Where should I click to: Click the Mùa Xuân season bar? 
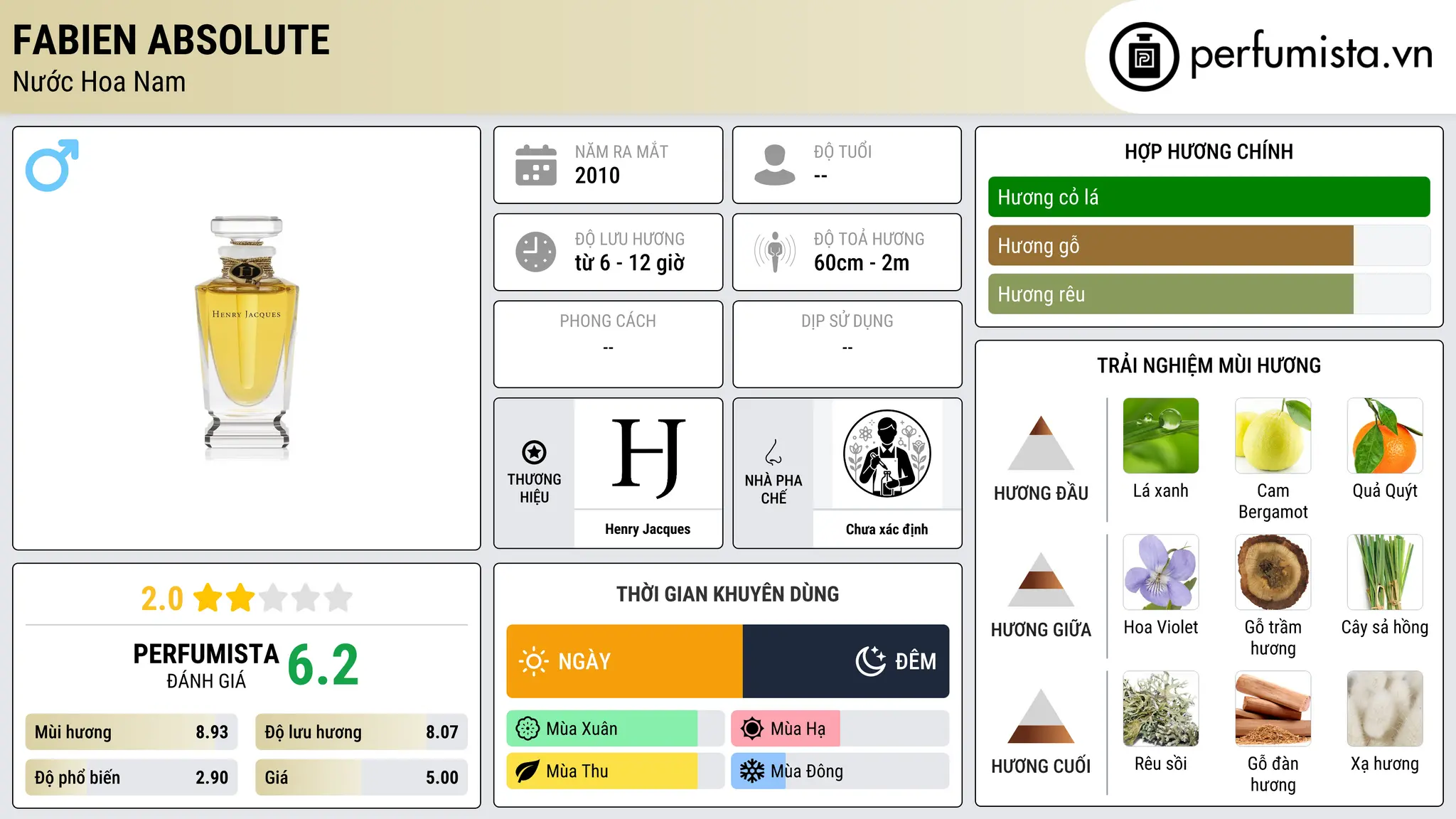616,729
